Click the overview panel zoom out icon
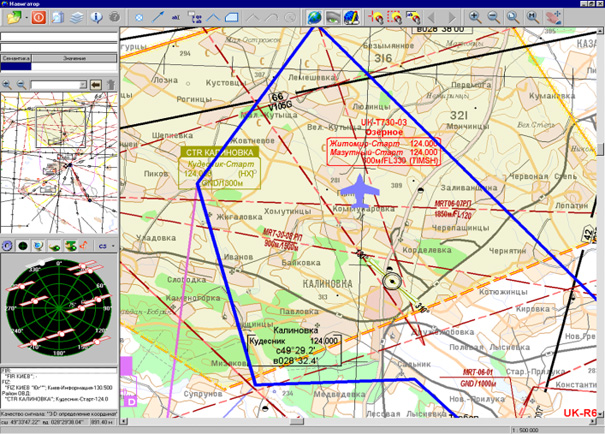Image resolution: width=605 pixels, height=434 pixels. point(21,85)
